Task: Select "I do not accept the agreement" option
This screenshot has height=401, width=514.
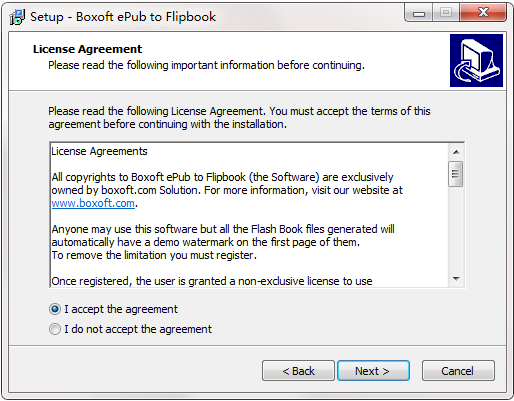Action: [55, 329]
